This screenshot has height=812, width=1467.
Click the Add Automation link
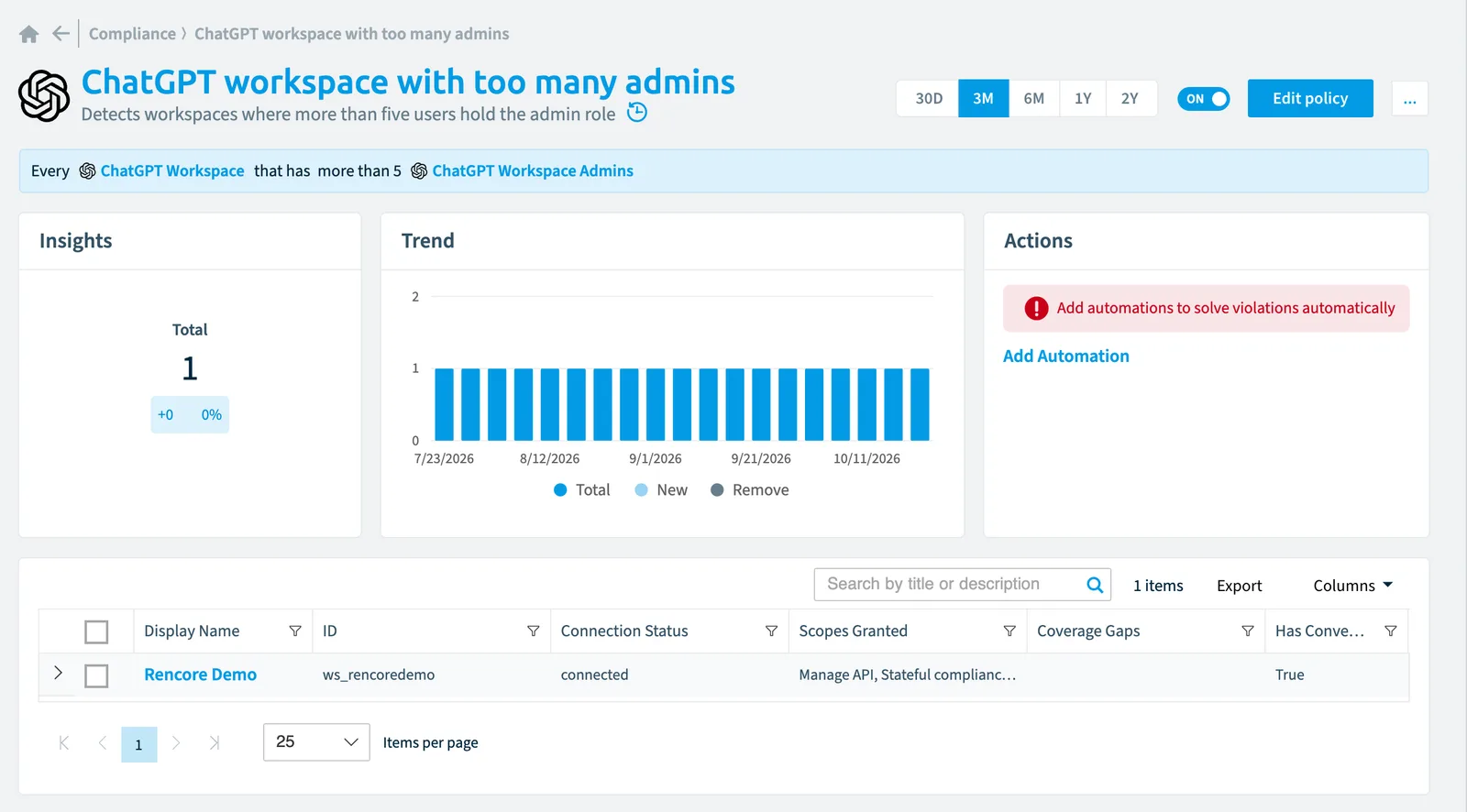coord(1066,357)
